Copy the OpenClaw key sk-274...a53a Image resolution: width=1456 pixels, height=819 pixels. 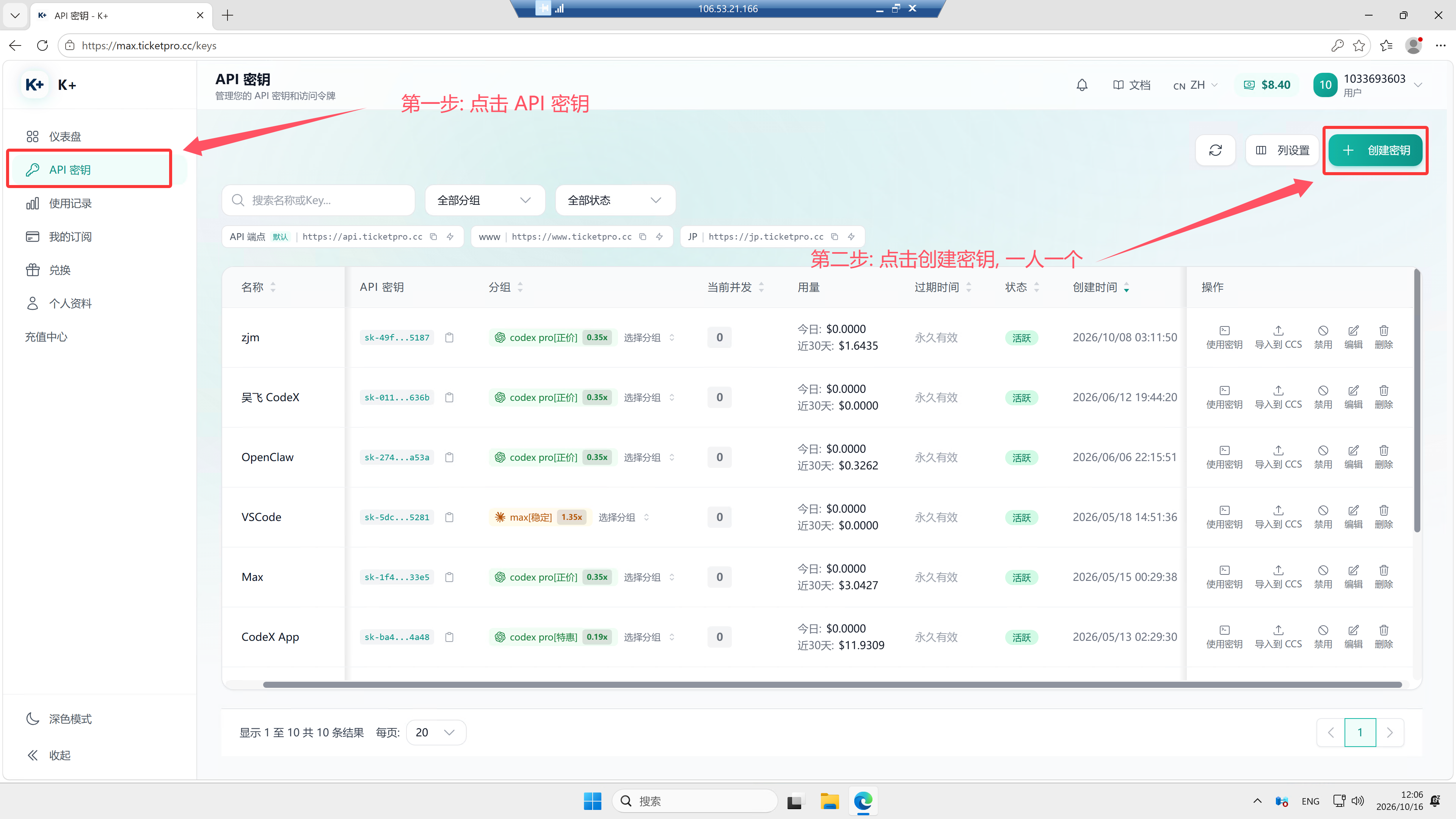449,457
